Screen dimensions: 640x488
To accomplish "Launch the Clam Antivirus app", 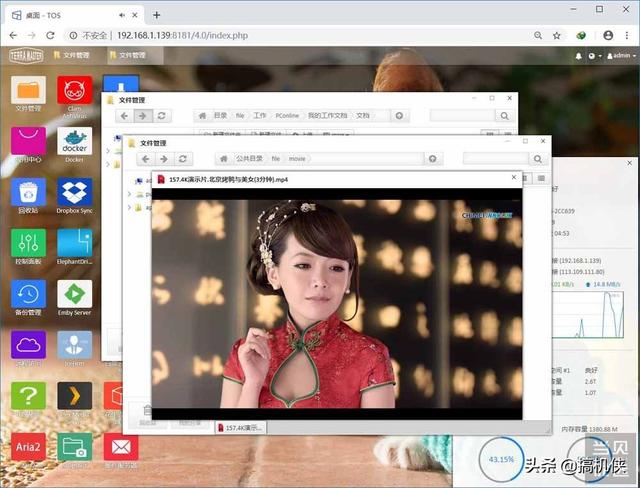I will pyautogui.click(x=75, y=90).
